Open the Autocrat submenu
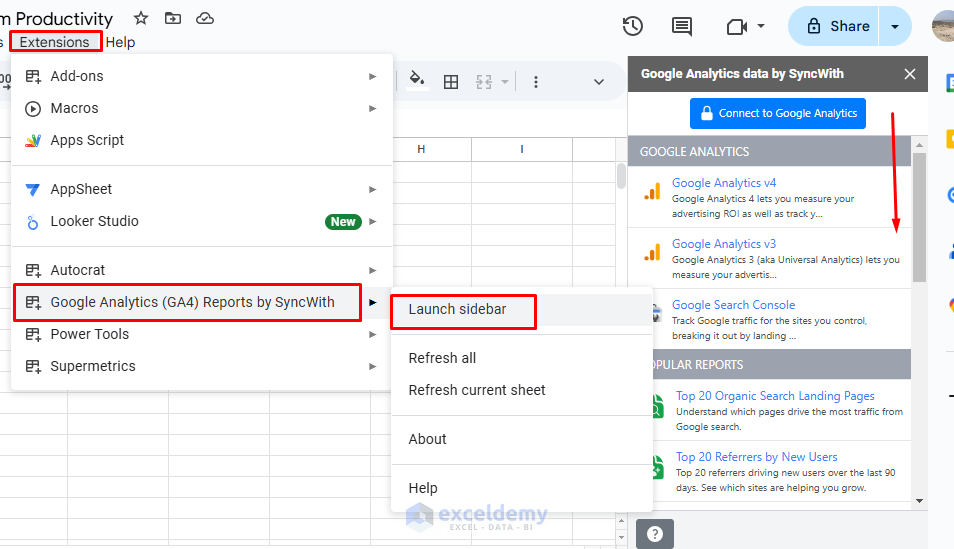This screenshot has height=549, width=954. click(x=201, y=270)
